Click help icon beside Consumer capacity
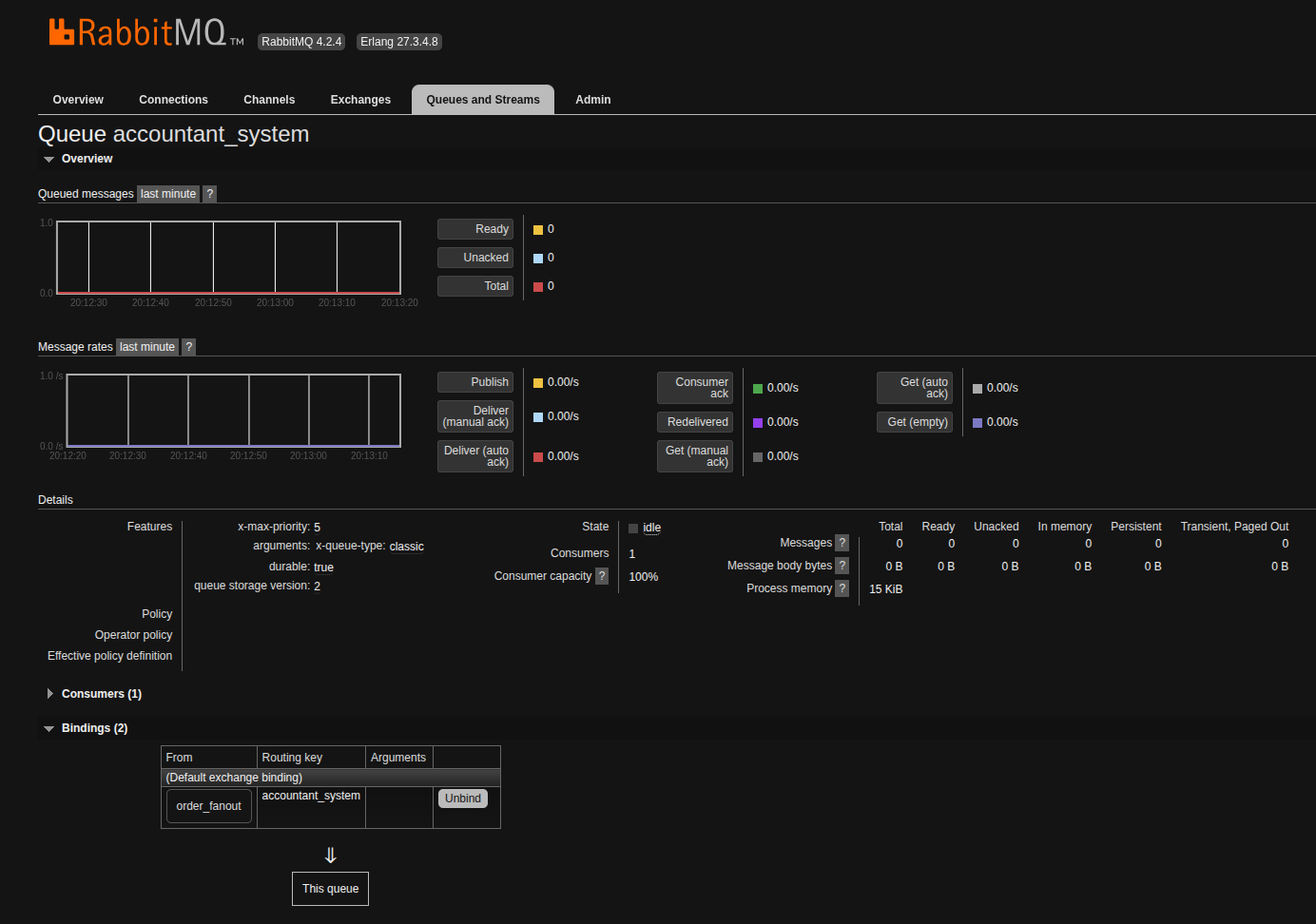This screenshot has height=924, width=1316. (602, 576)
